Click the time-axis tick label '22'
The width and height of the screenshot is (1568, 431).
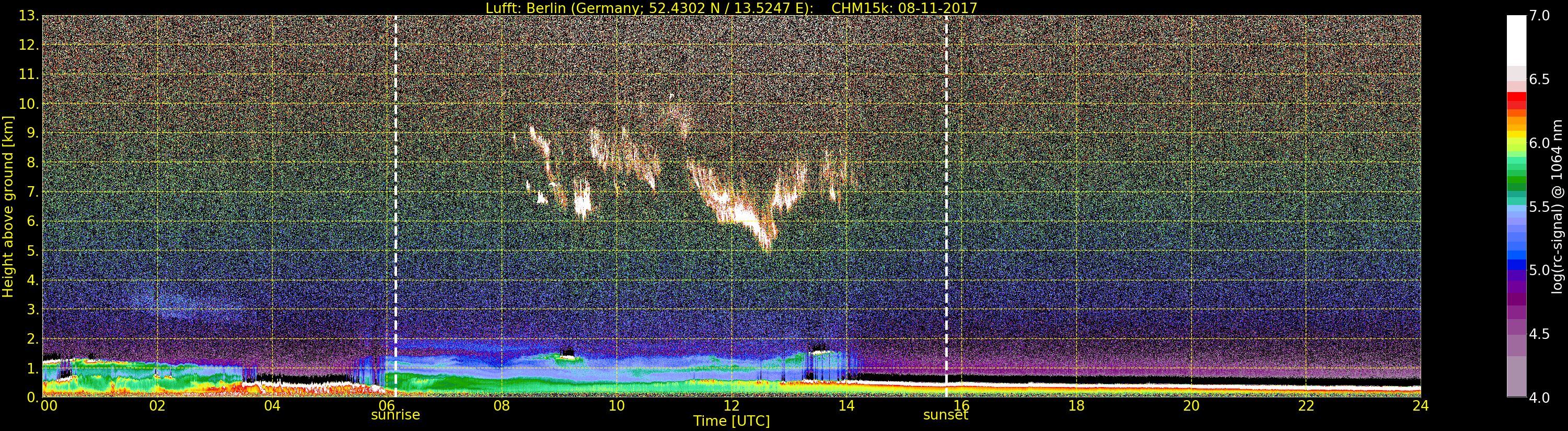click(x=1306, y=405)
